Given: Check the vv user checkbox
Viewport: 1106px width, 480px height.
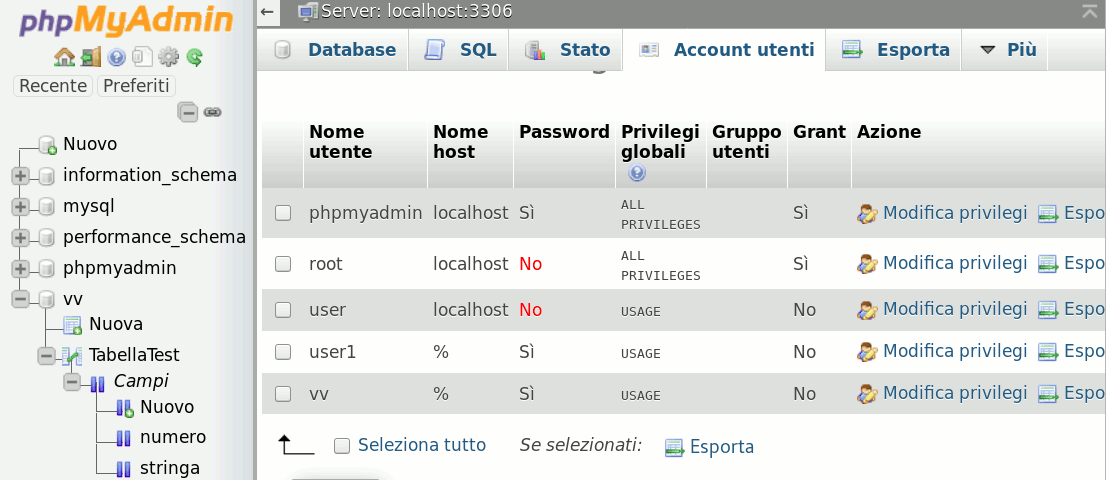Looking at the screenshot, I should point(283,394).
